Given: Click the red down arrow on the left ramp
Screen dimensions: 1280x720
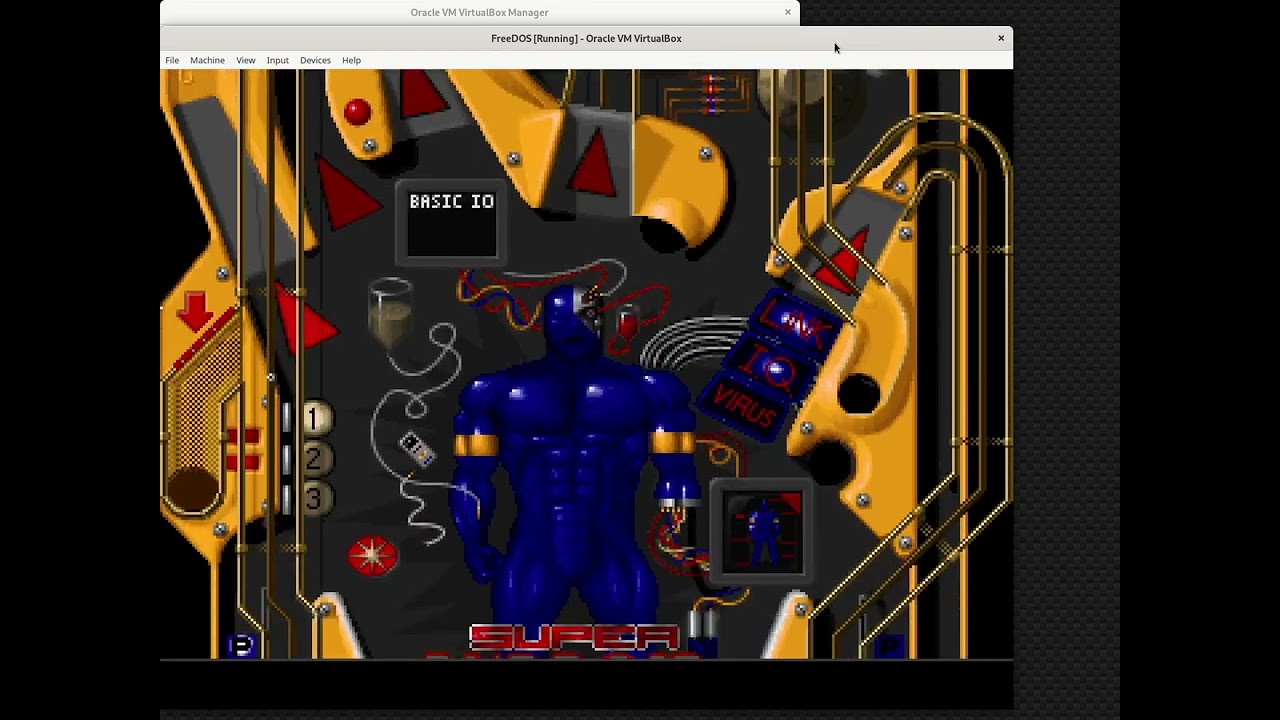Looking at the screenshot, I should [x=194, y=311].
